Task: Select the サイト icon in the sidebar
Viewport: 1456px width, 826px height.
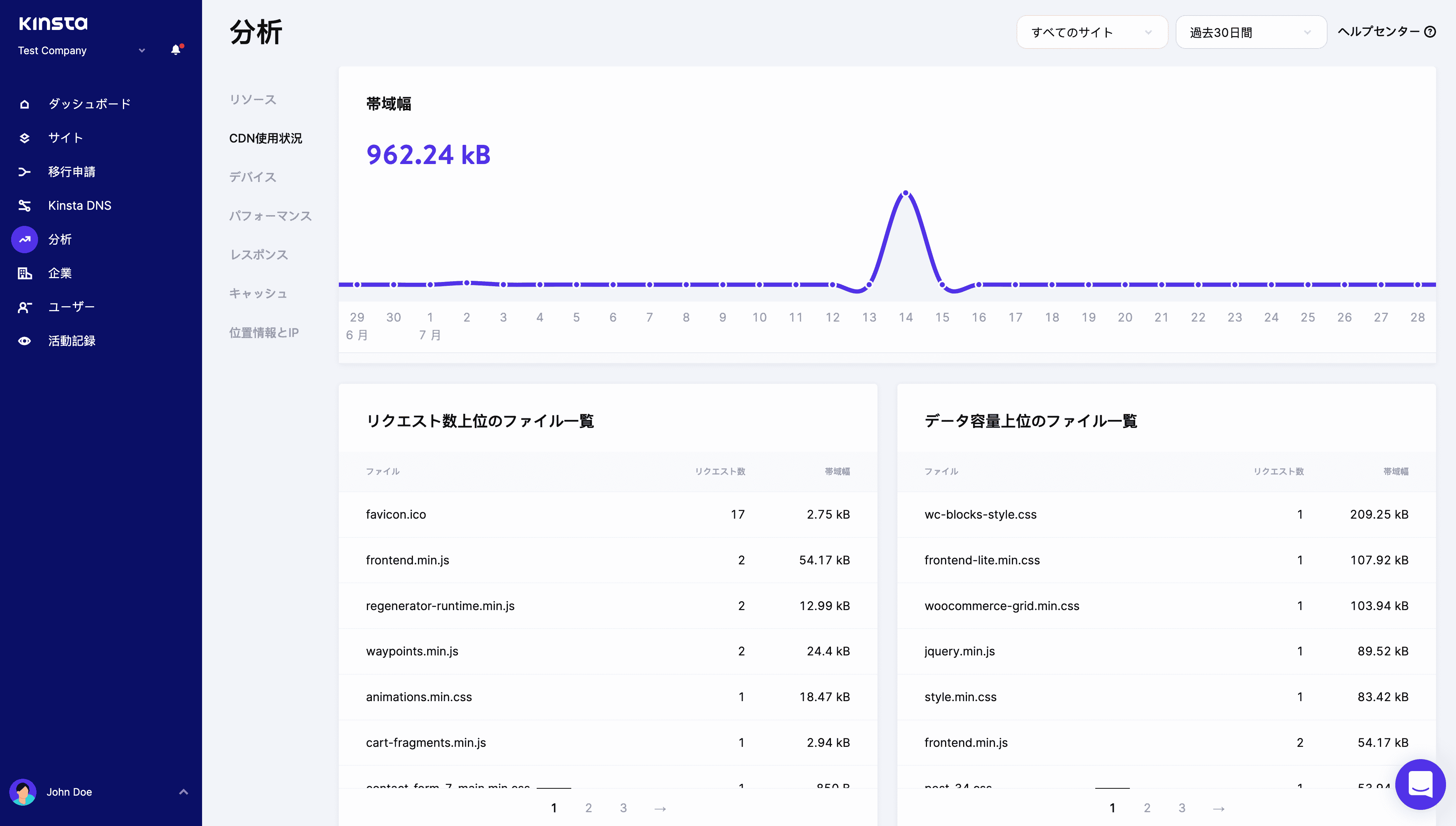Action: [x=25, y=137]
